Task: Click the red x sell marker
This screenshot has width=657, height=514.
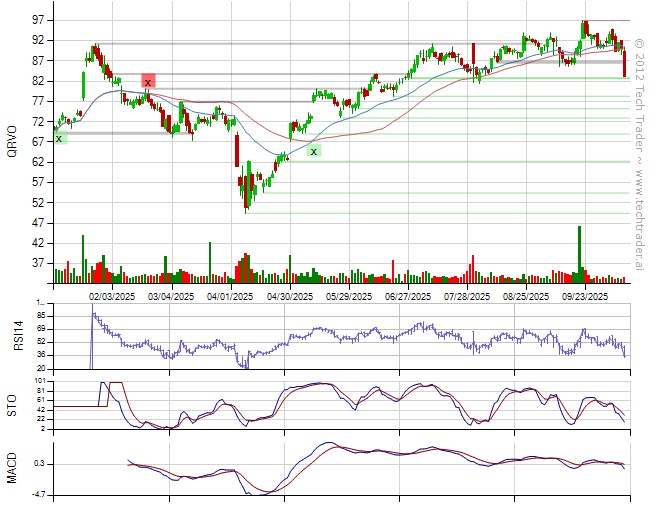Action: (x=148, y=81)
